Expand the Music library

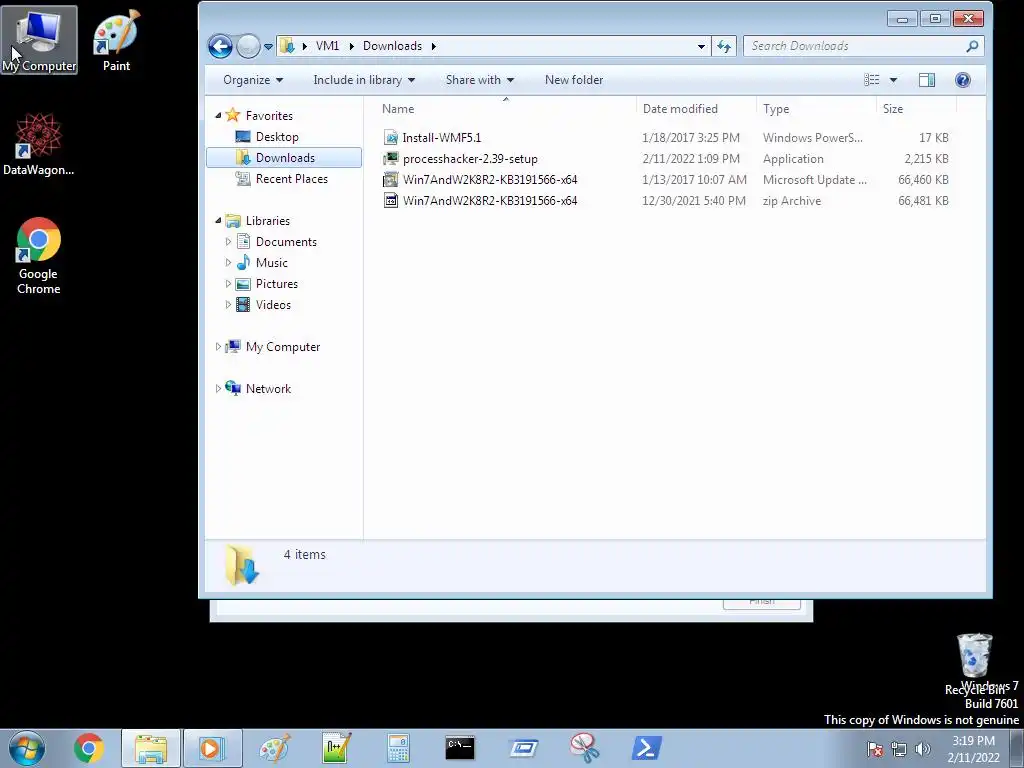pos(228,263)
